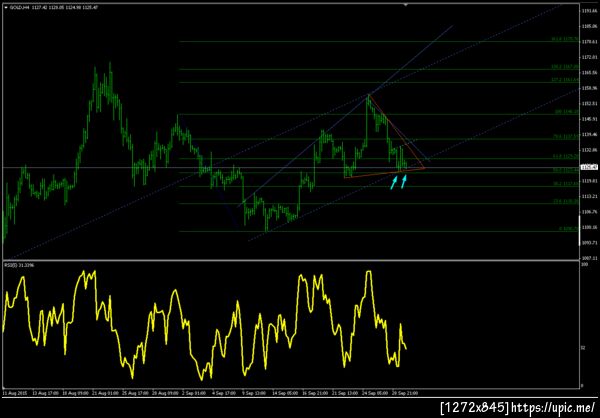Click the 11 Aug 2015 date label
The image size is (600, 418).
pyautogui.click(x=13, y=393)
